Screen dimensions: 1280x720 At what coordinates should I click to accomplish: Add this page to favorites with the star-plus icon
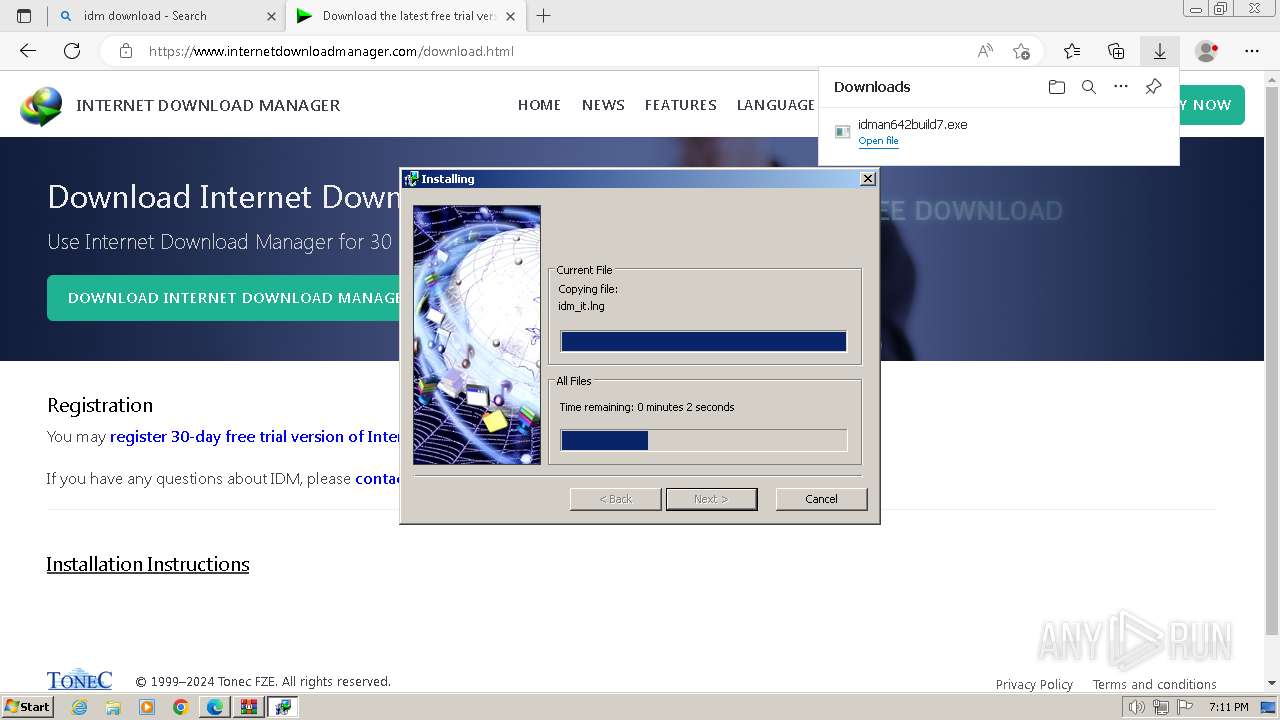tap(1021, 51)
